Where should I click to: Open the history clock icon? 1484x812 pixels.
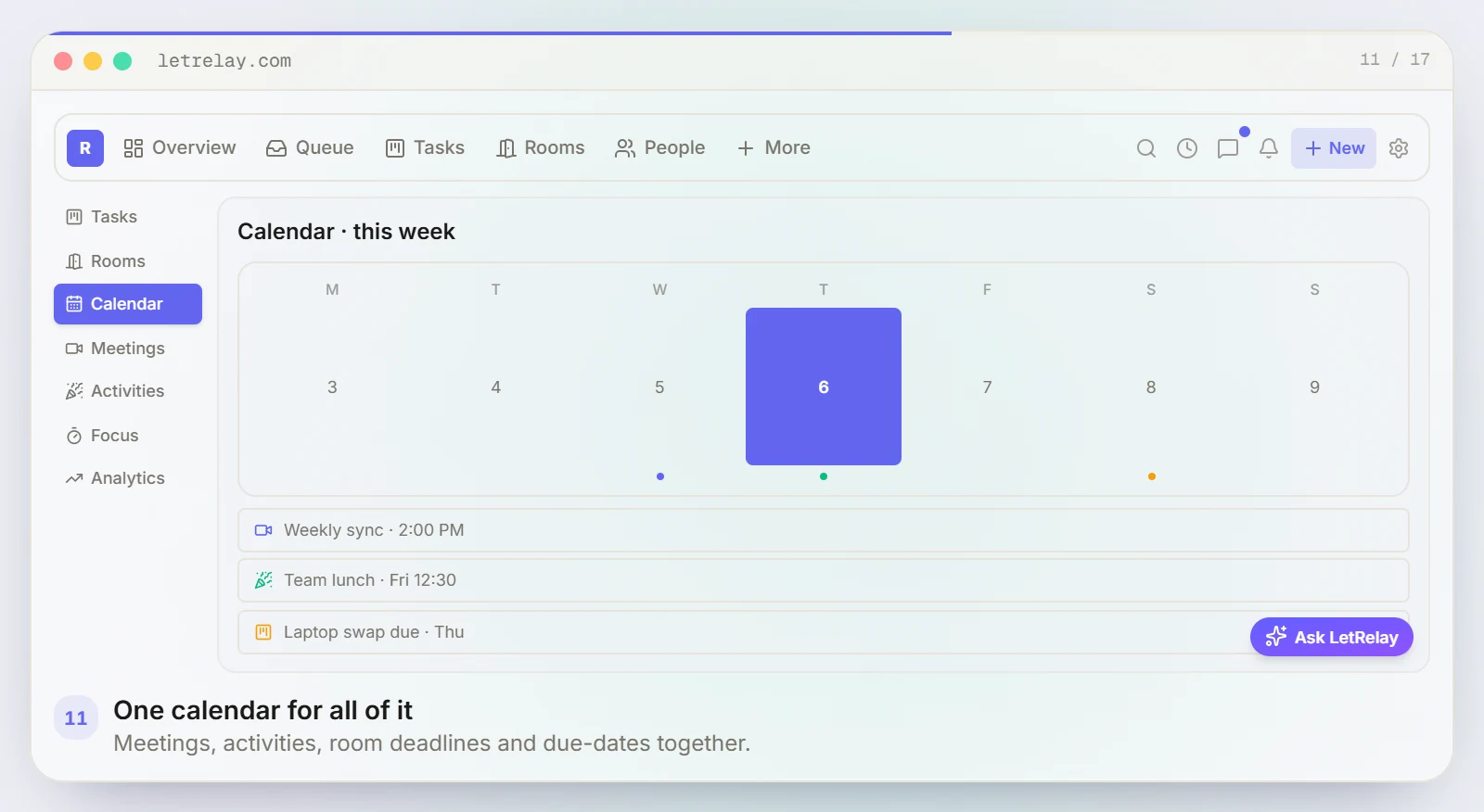coord(1187,148)
